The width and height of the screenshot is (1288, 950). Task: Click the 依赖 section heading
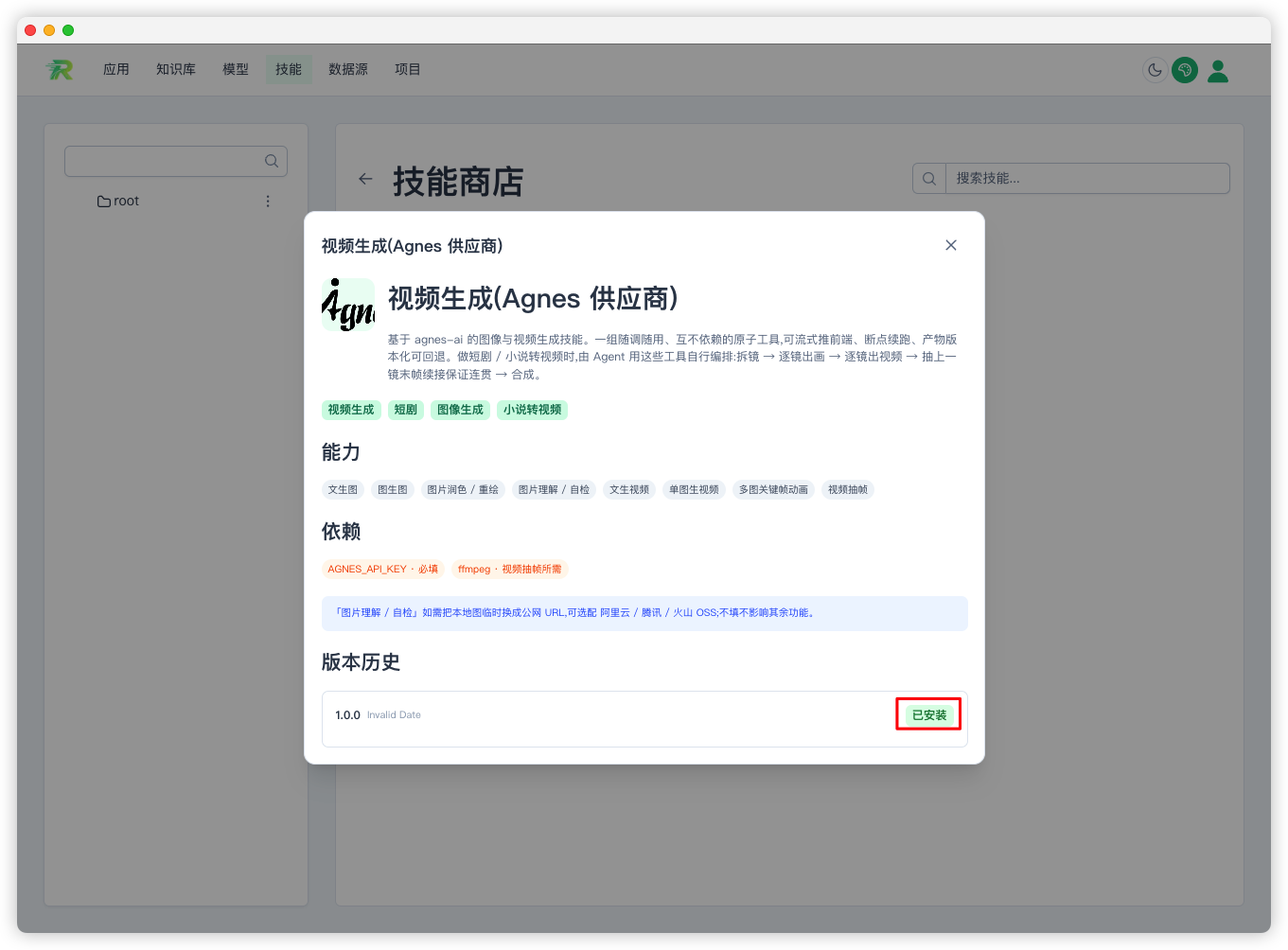coord(341,532)
